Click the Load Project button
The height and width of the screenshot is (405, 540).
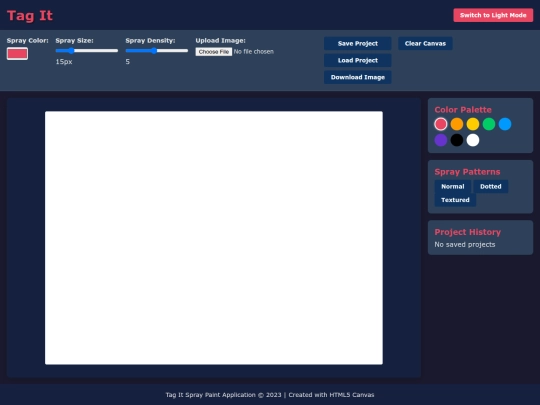click(x=357, y=60)
